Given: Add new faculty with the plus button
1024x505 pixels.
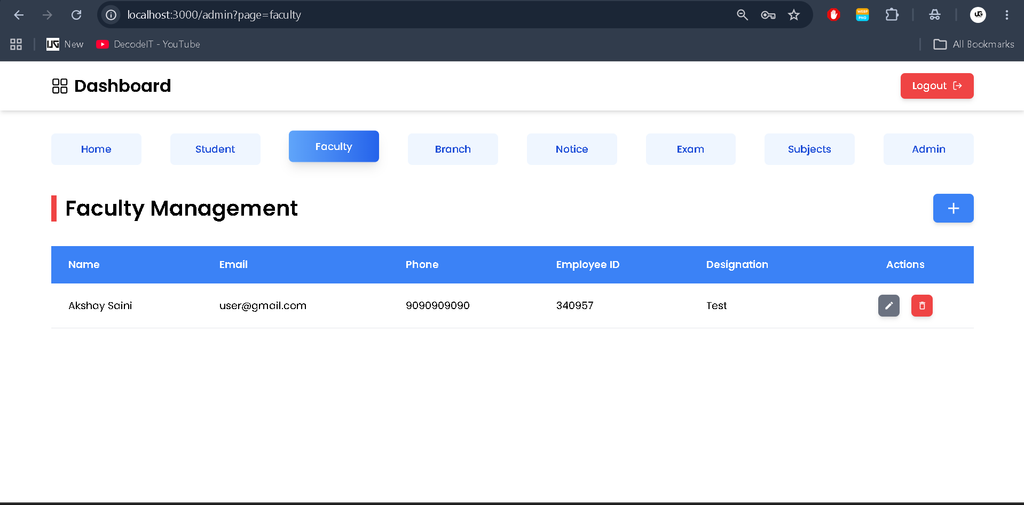Looking at the screenshot, I should [x=953, y=208].
